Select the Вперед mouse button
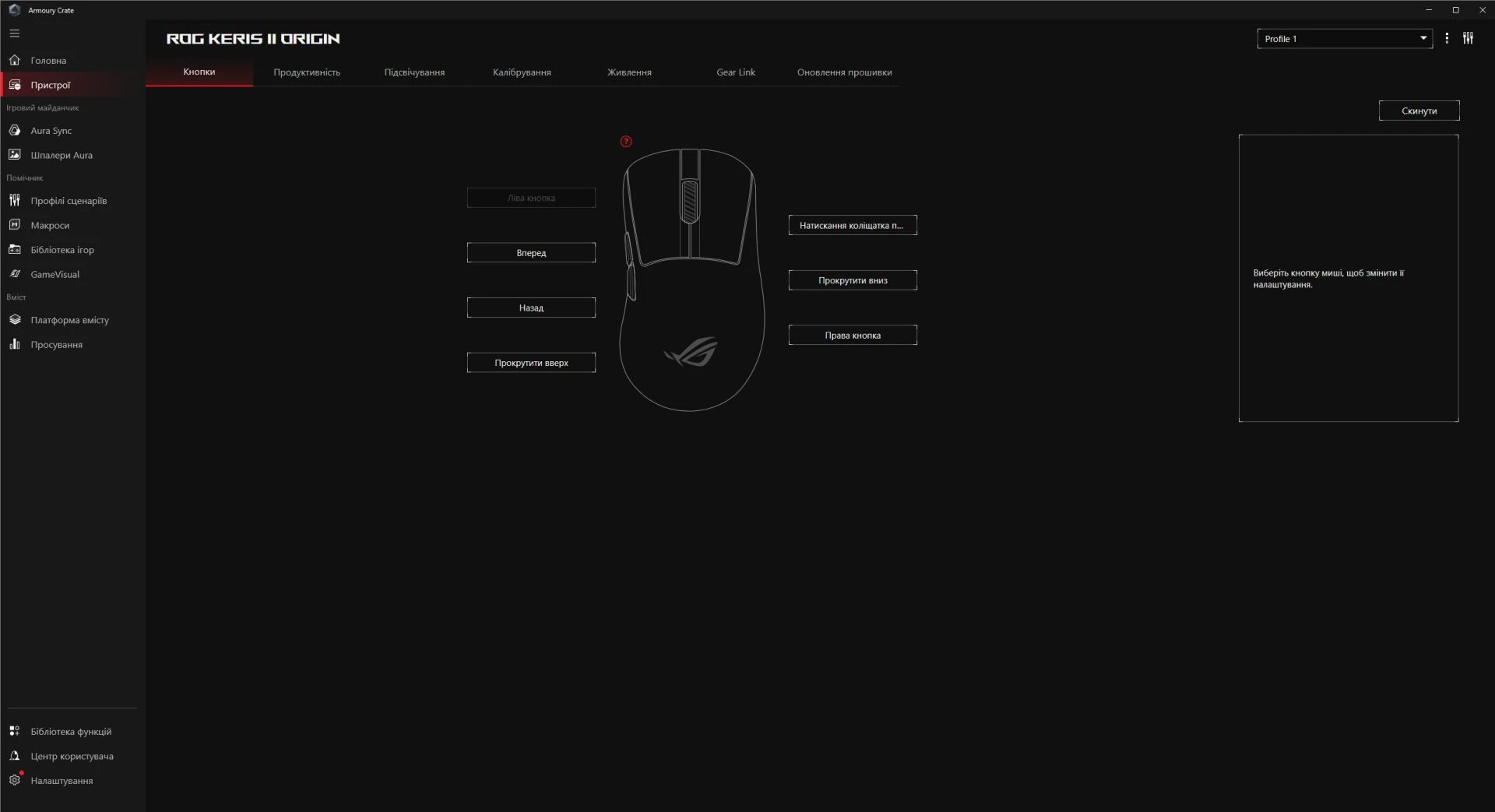The height and width of the screenshot is (812, 1495). click(531, 252)
